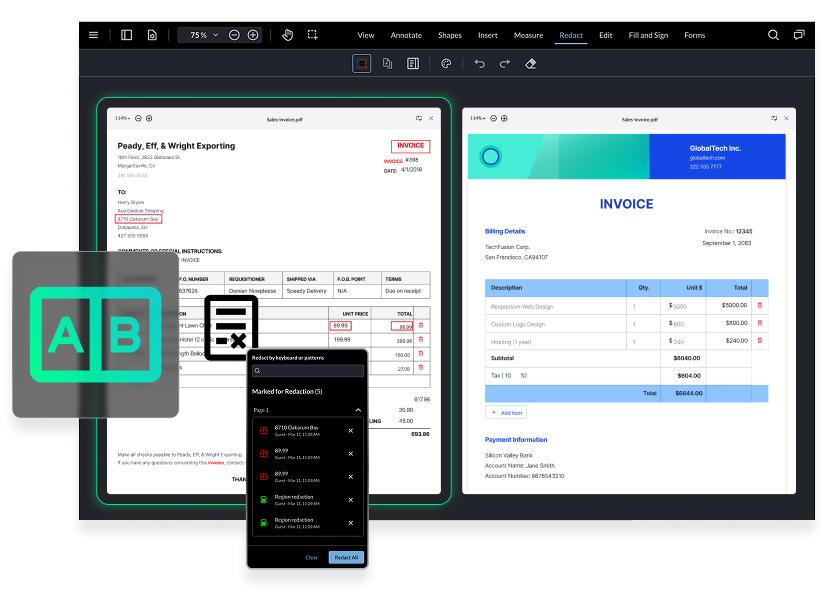Select the eraser tool
Screen dimensions: 829x594
(531, 64)
